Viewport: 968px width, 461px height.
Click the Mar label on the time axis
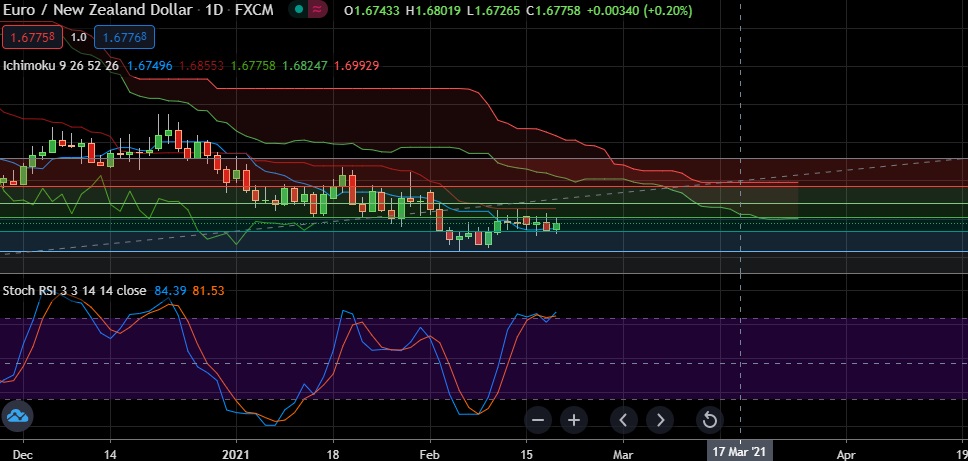tap(624, 454)
